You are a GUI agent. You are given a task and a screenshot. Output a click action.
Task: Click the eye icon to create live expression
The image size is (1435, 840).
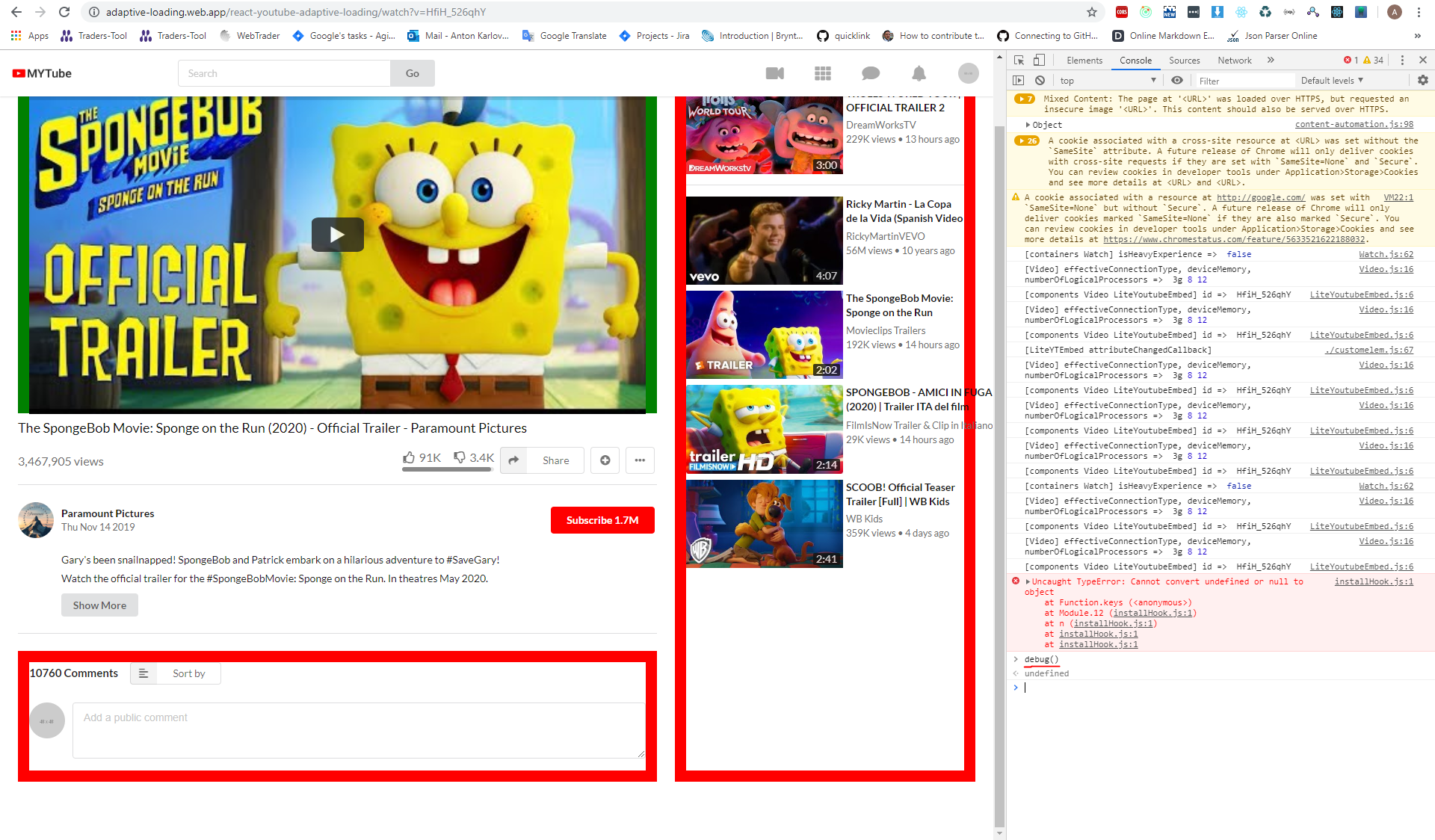(x=1177, y=80)
